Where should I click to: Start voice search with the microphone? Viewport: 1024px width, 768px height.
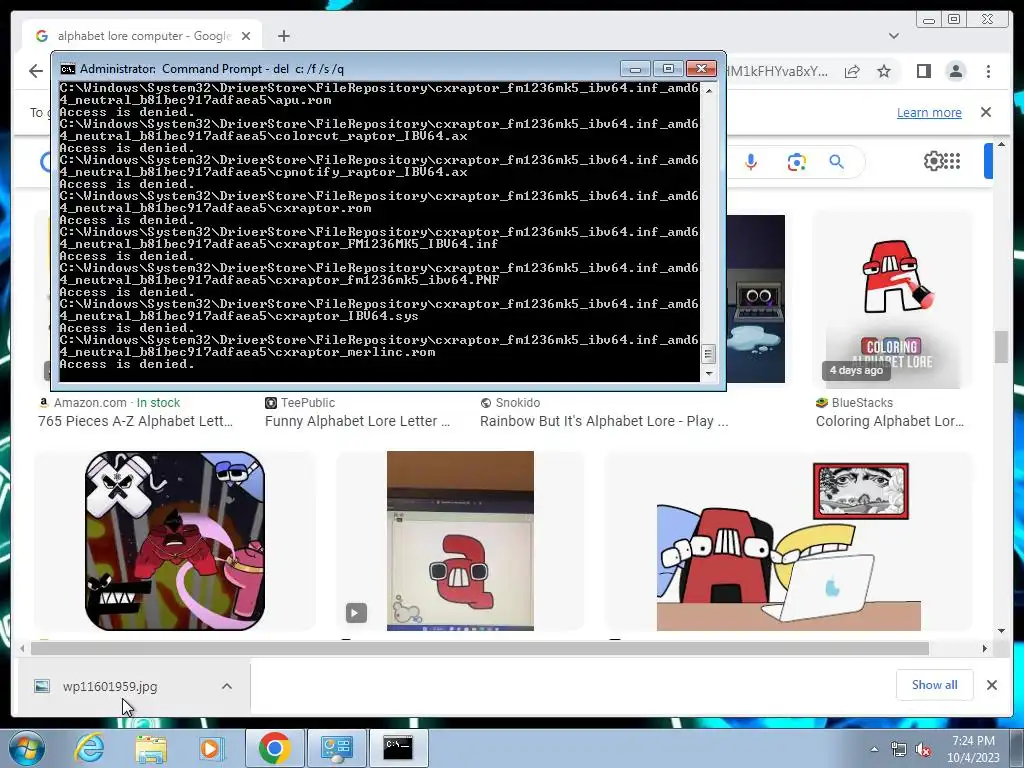tap(751, 161)
